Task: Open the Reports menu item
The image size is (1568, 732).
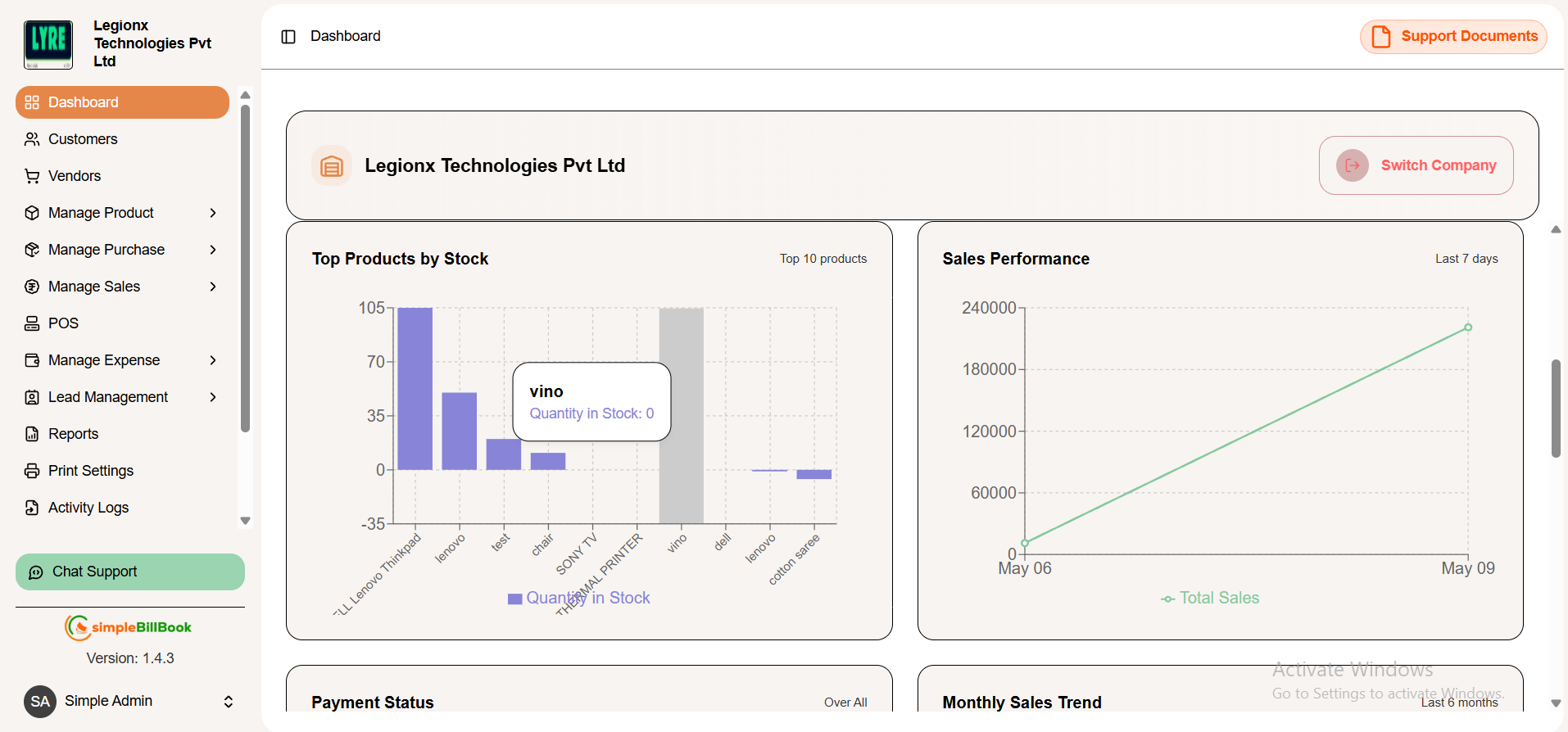Action: (122, 434)
